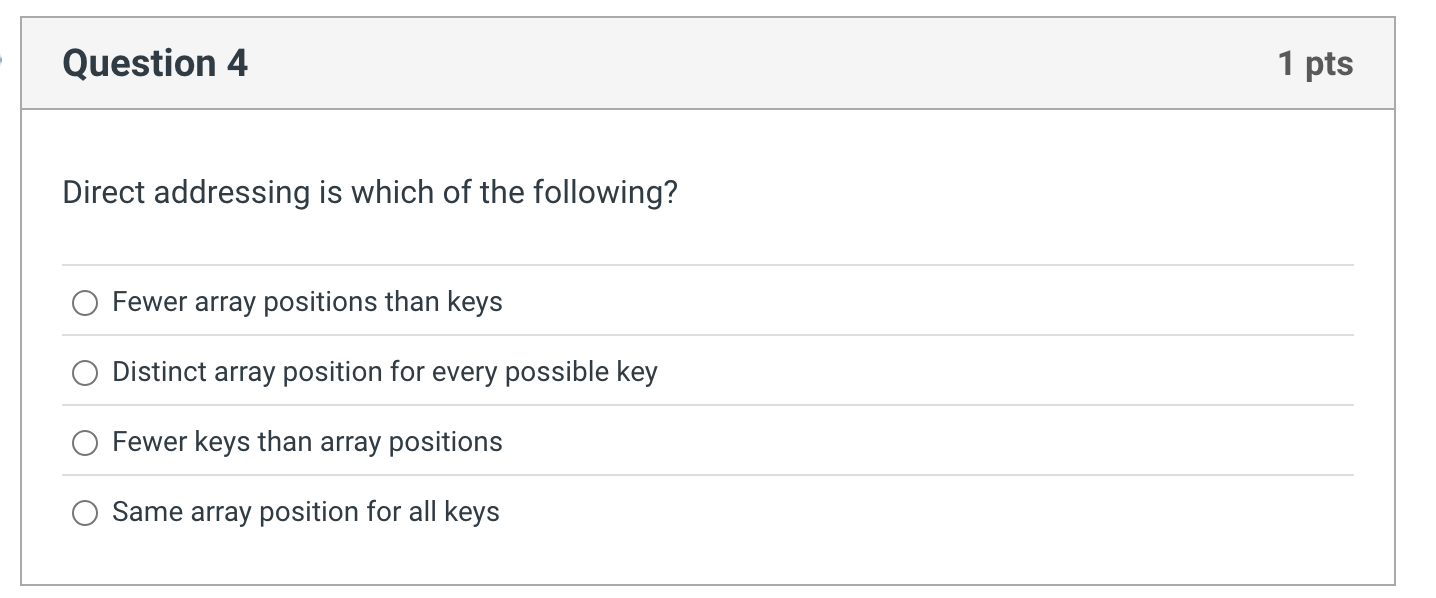This screenshot has height=598, width=1436.
Task: Click the text 'Distinct array position for every possible key'
Action: point(384,372)
